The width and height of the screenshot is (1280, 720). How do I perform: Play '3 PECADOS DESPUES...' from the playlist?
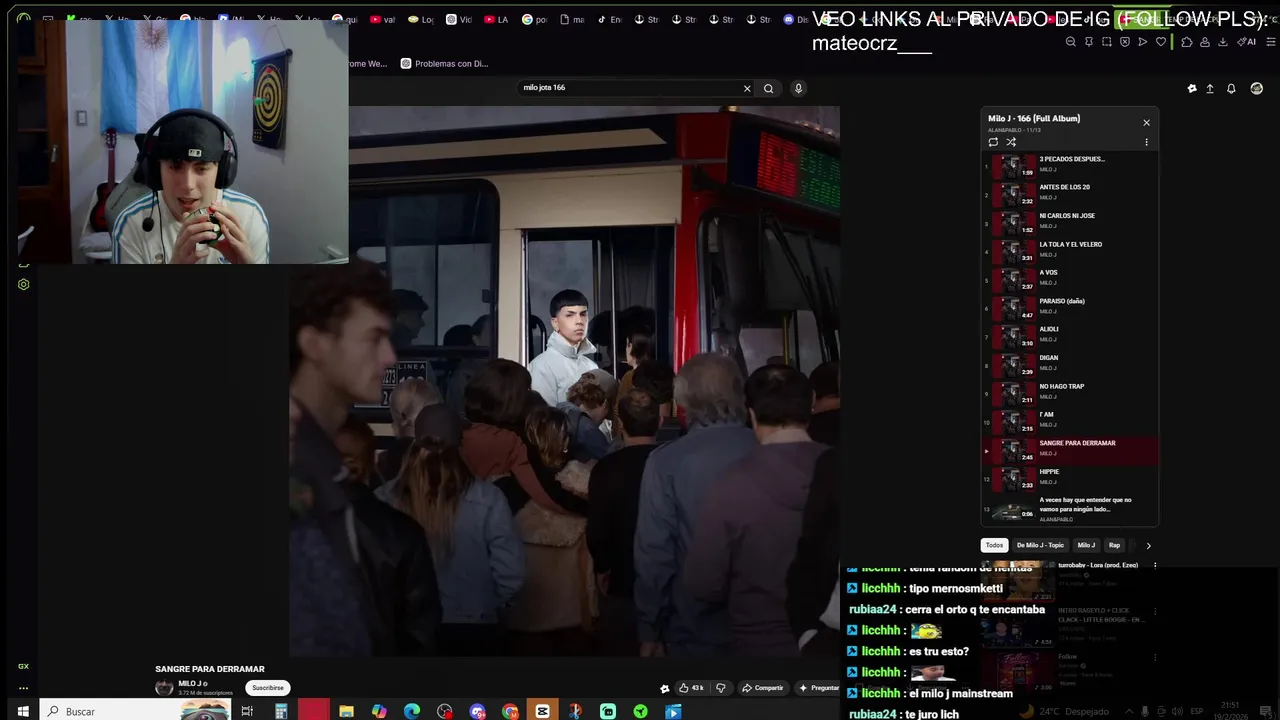1070,165
